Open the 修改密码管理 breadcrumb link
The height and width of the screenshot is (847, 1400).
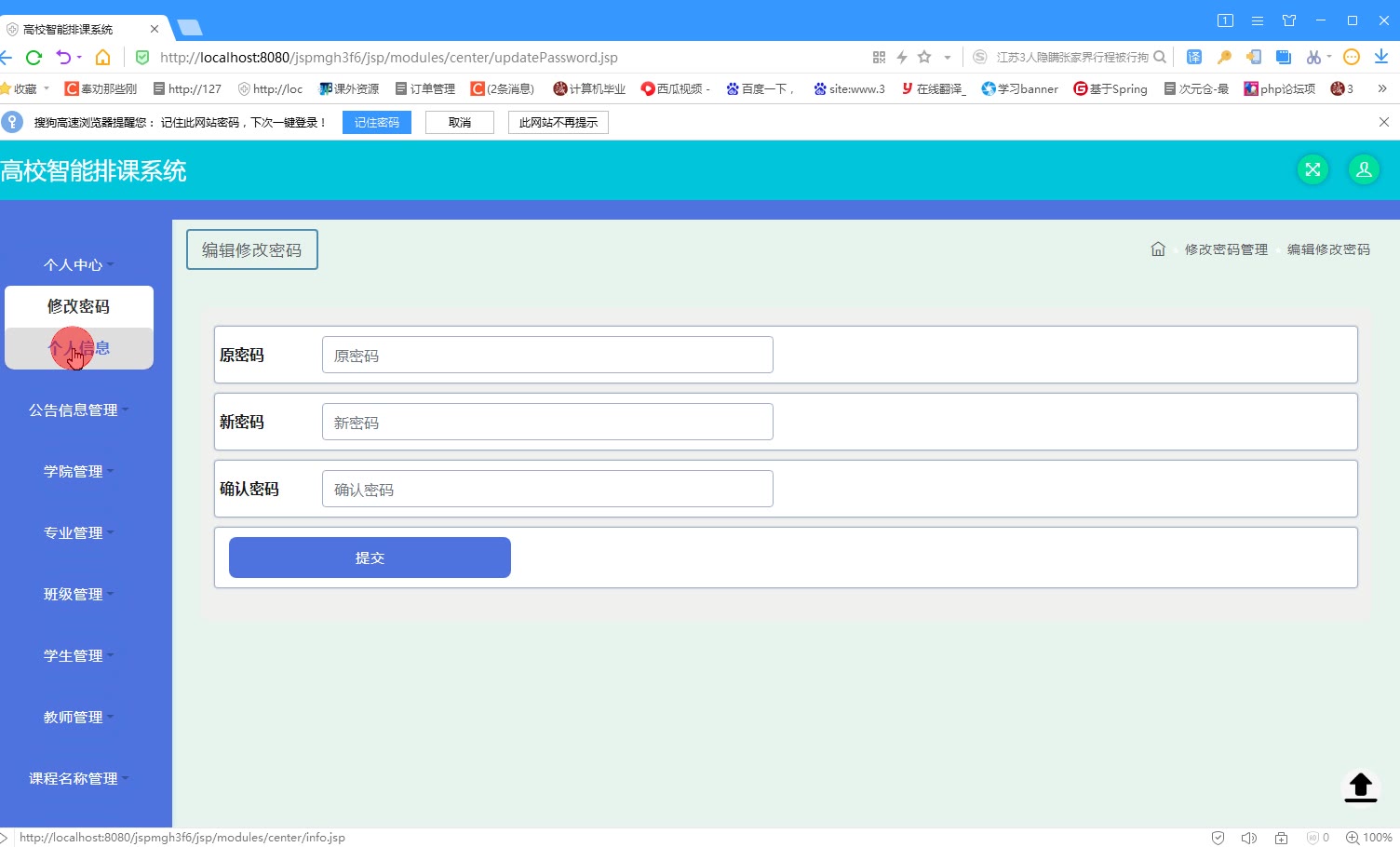tap(1226, 249)
